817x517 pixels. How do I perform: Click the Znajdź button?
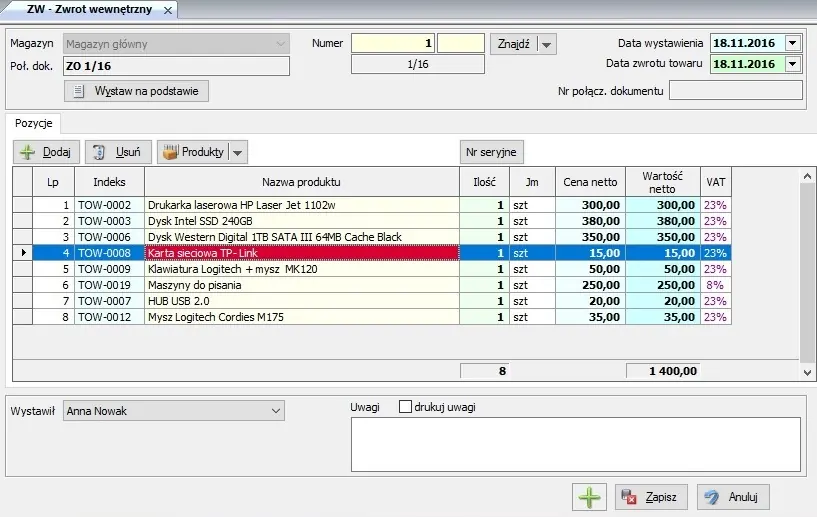[x=513, y=44]
